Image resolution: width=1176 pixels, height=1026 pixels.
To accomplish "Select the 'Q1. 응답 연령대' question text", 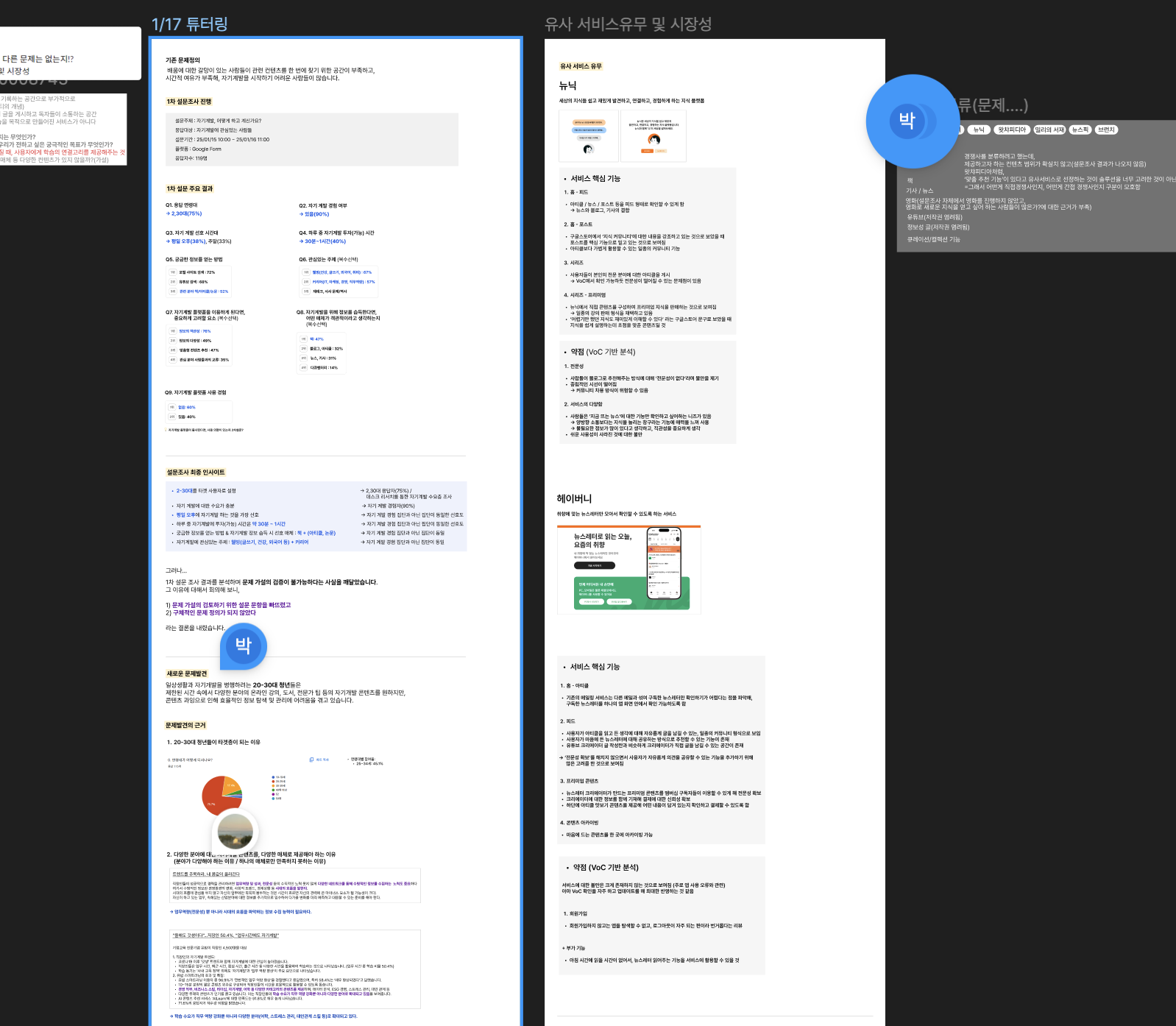I will coord(182,205).
